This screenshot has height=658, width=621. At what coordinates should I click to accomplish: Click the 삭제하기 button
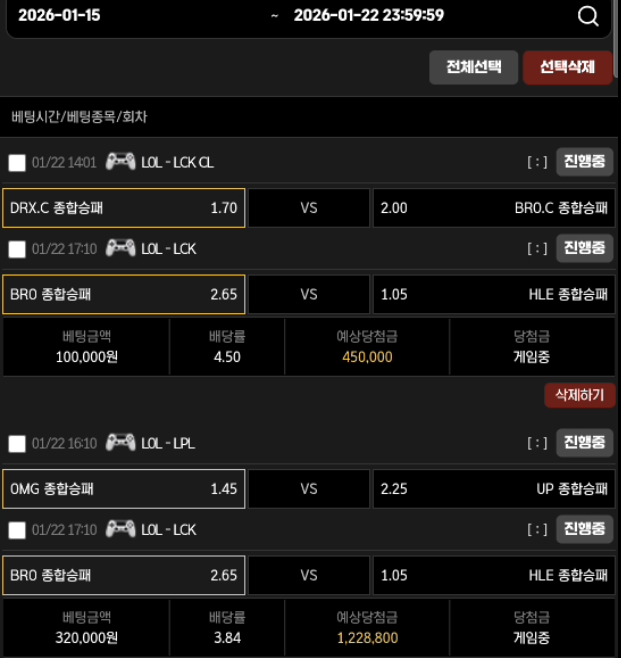(579, 395)
